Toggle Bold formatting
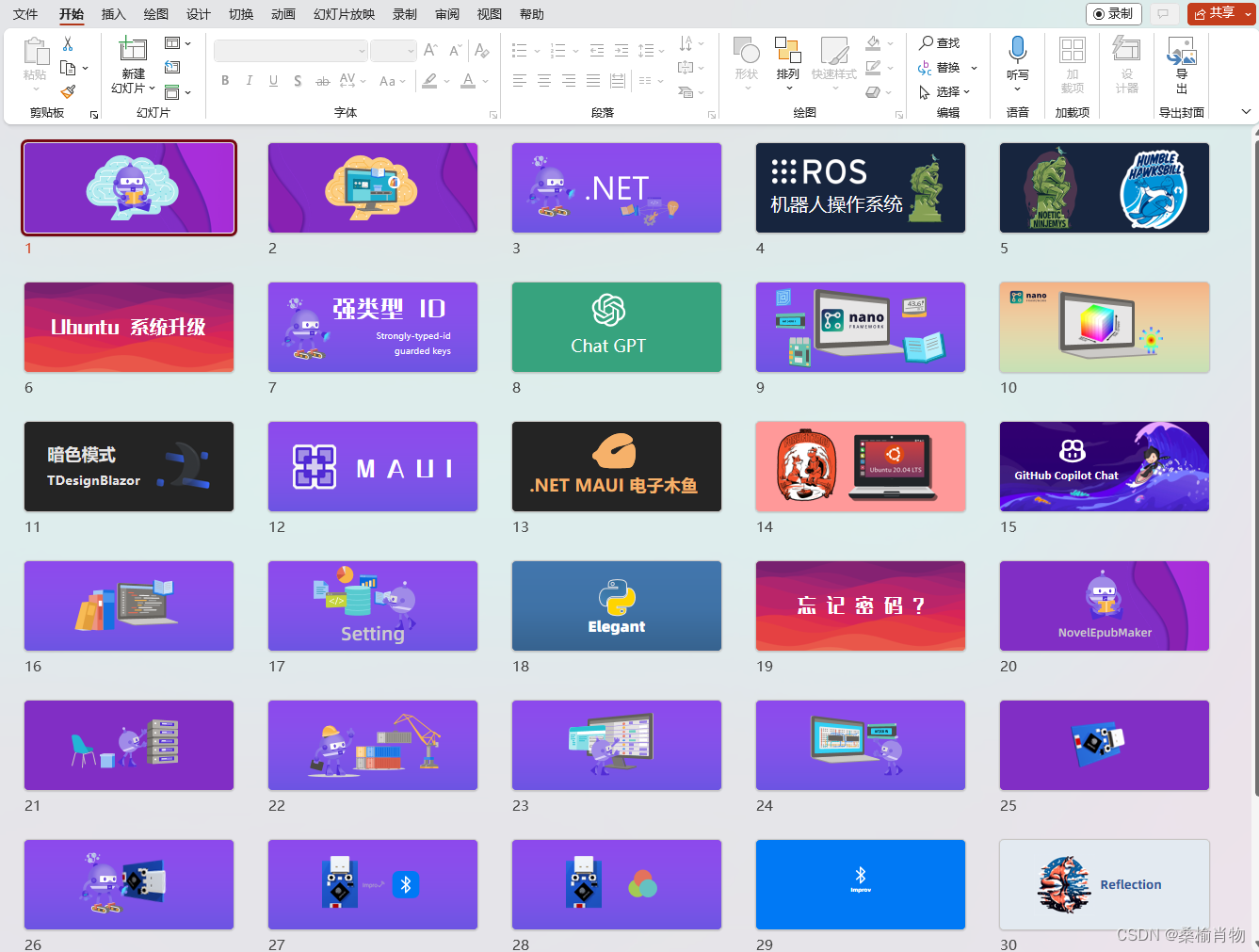 [x=225, y=81]
